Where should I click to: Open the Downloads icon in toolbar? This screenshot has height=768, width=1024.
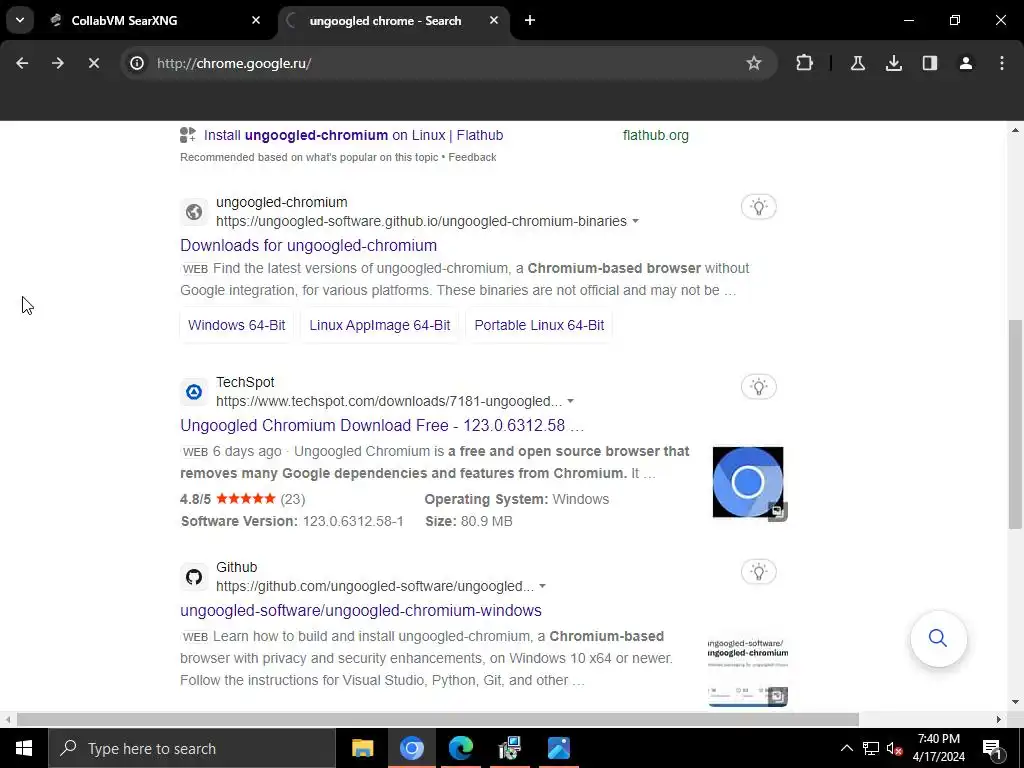click(893, 63)
